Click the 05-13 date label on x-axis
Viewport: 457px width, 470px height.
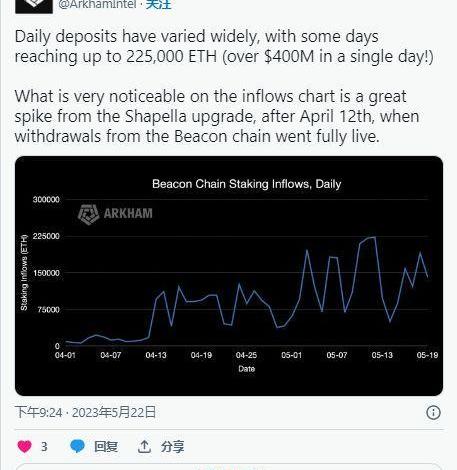pyautogui.click(x=382, y=355)
